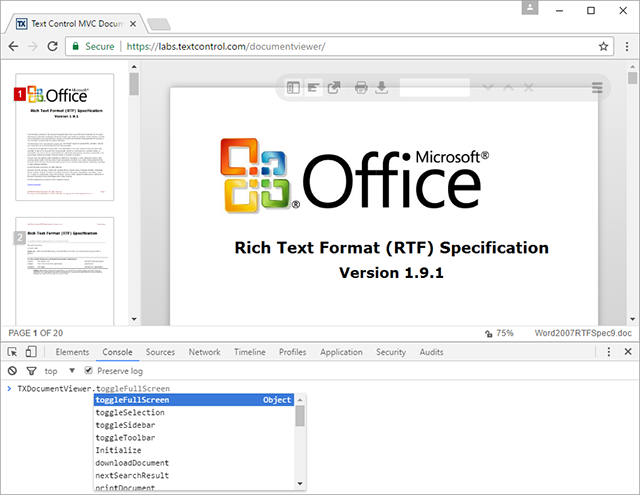Bookmark the page with star icon
The width and height of the screenshot is (640, 495).
603,47
